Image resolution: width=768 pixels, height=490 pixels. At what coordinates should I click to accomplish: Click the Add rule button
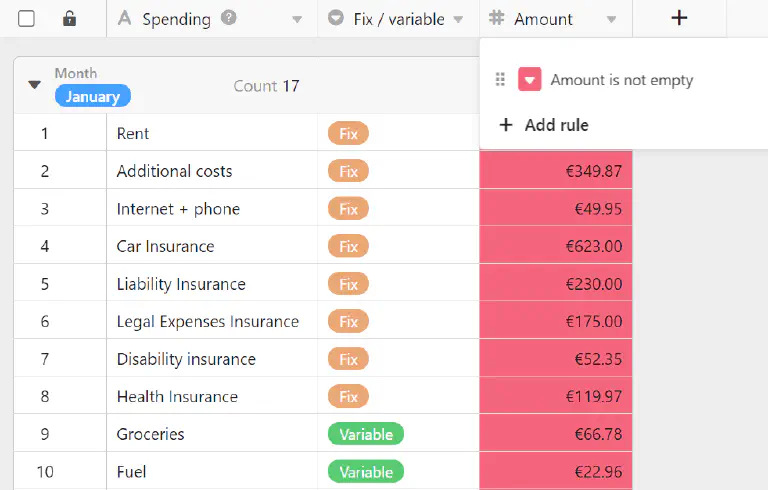click(544, 125)
